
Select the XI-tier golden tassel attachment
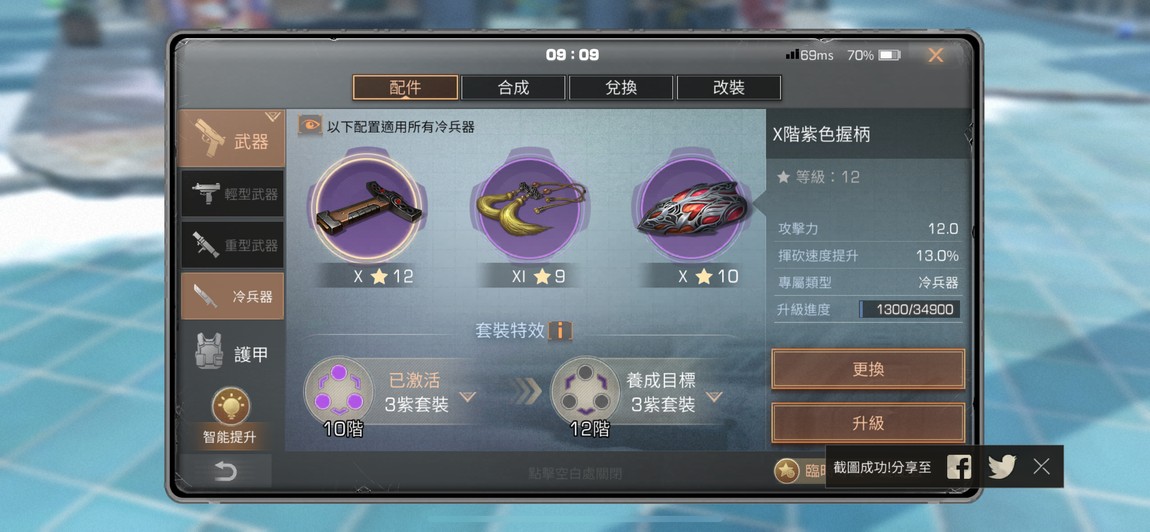tap(530, 207)
